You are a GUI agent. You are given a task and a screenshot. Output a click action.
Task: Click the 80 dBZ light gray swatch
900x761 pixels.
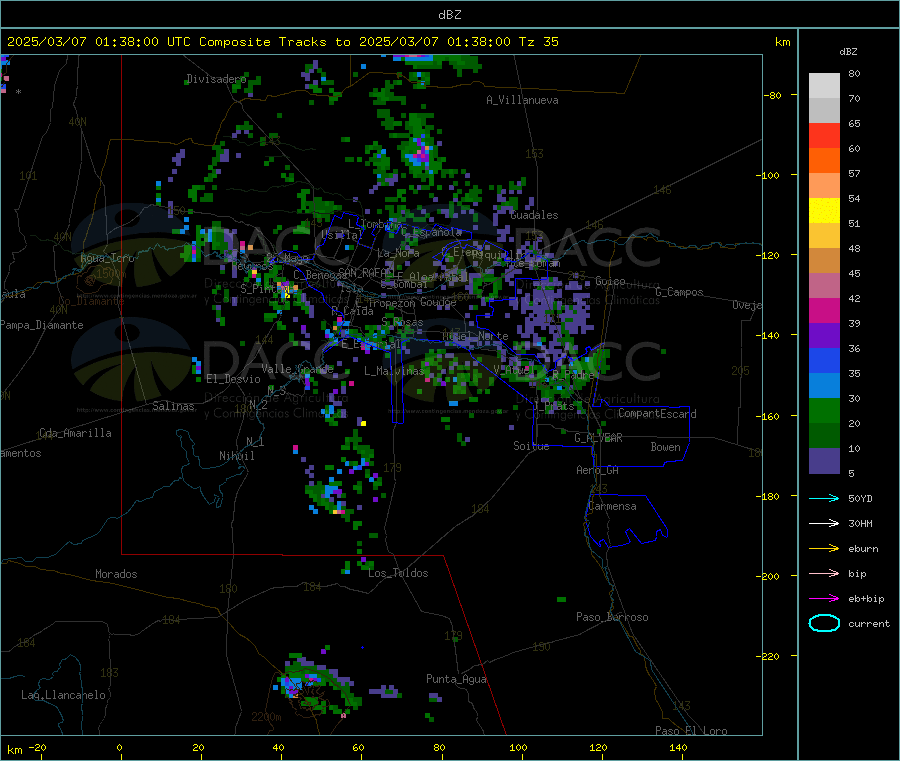coord(824,86)
